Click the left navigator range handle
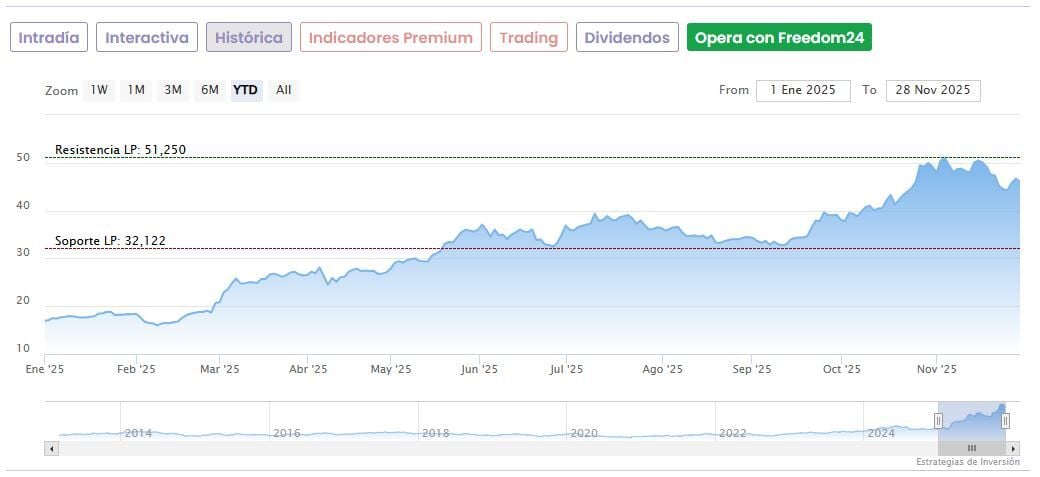This screenshot has height=477, width=1040. point(938,421)
